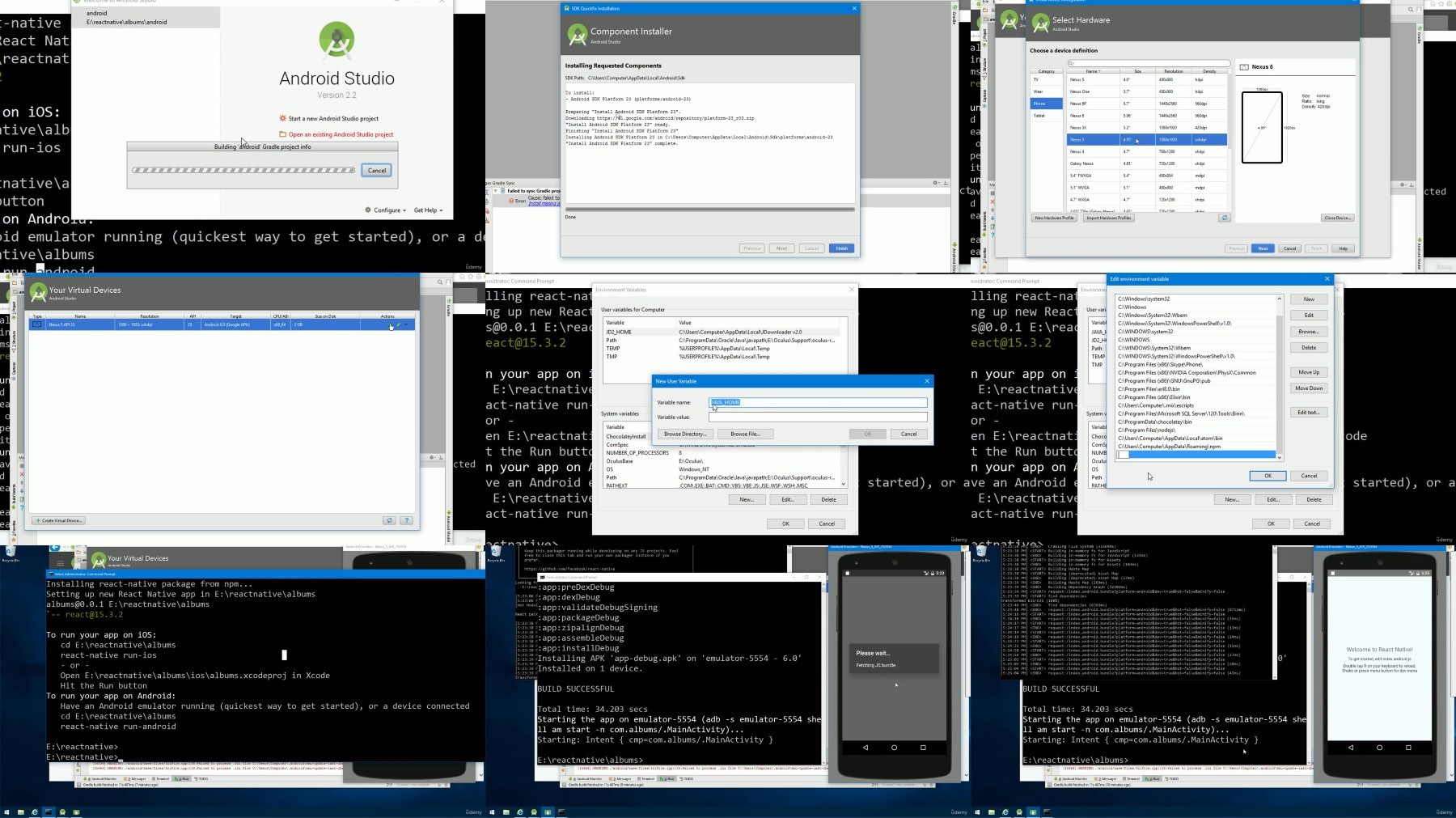Select the Nexus 6 row in the device table
Viewport: 1456px width, 818px height.
(1146, 116)
